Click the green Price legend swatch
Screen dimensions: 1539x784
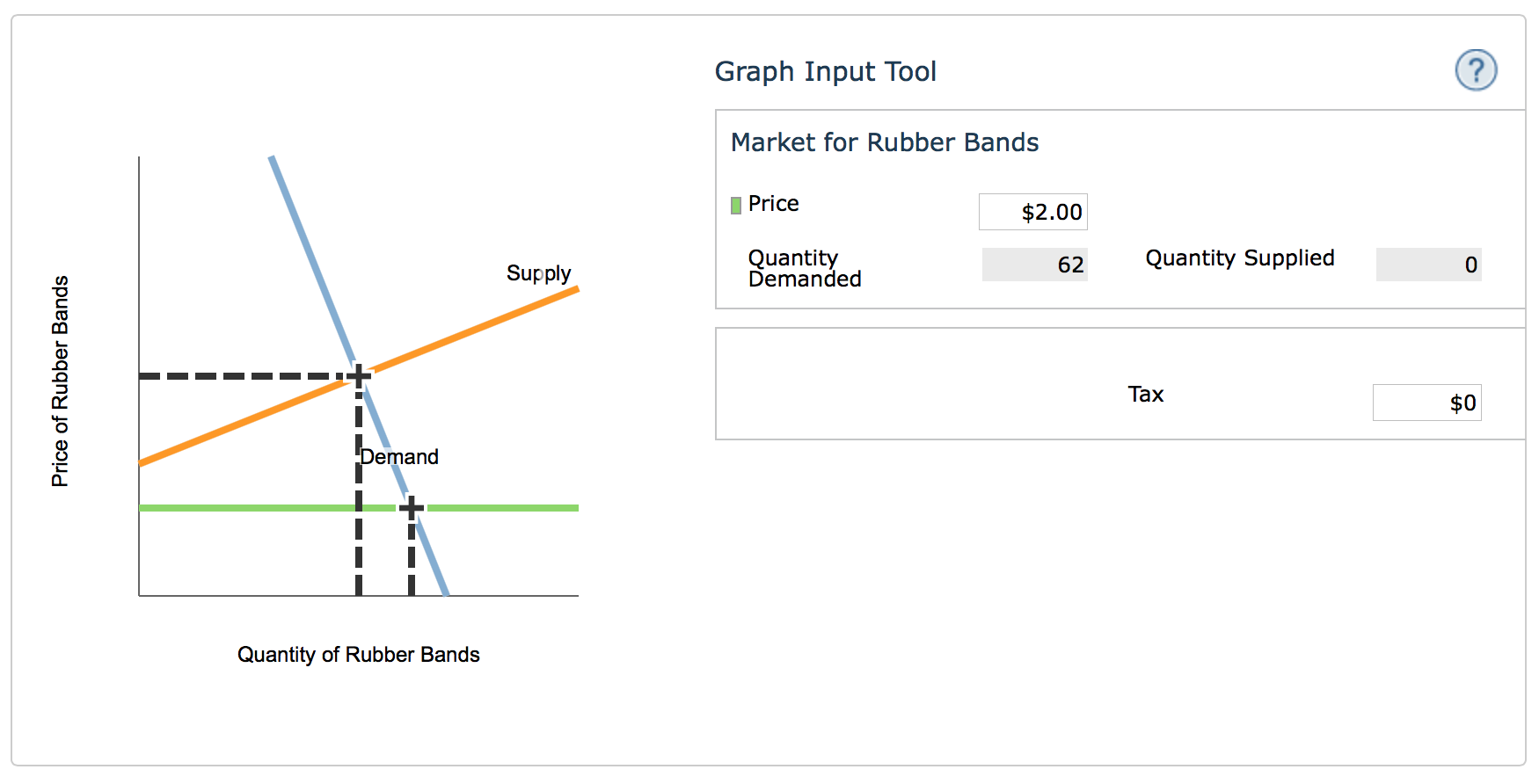pyautogui.click(x=736, y=206)
